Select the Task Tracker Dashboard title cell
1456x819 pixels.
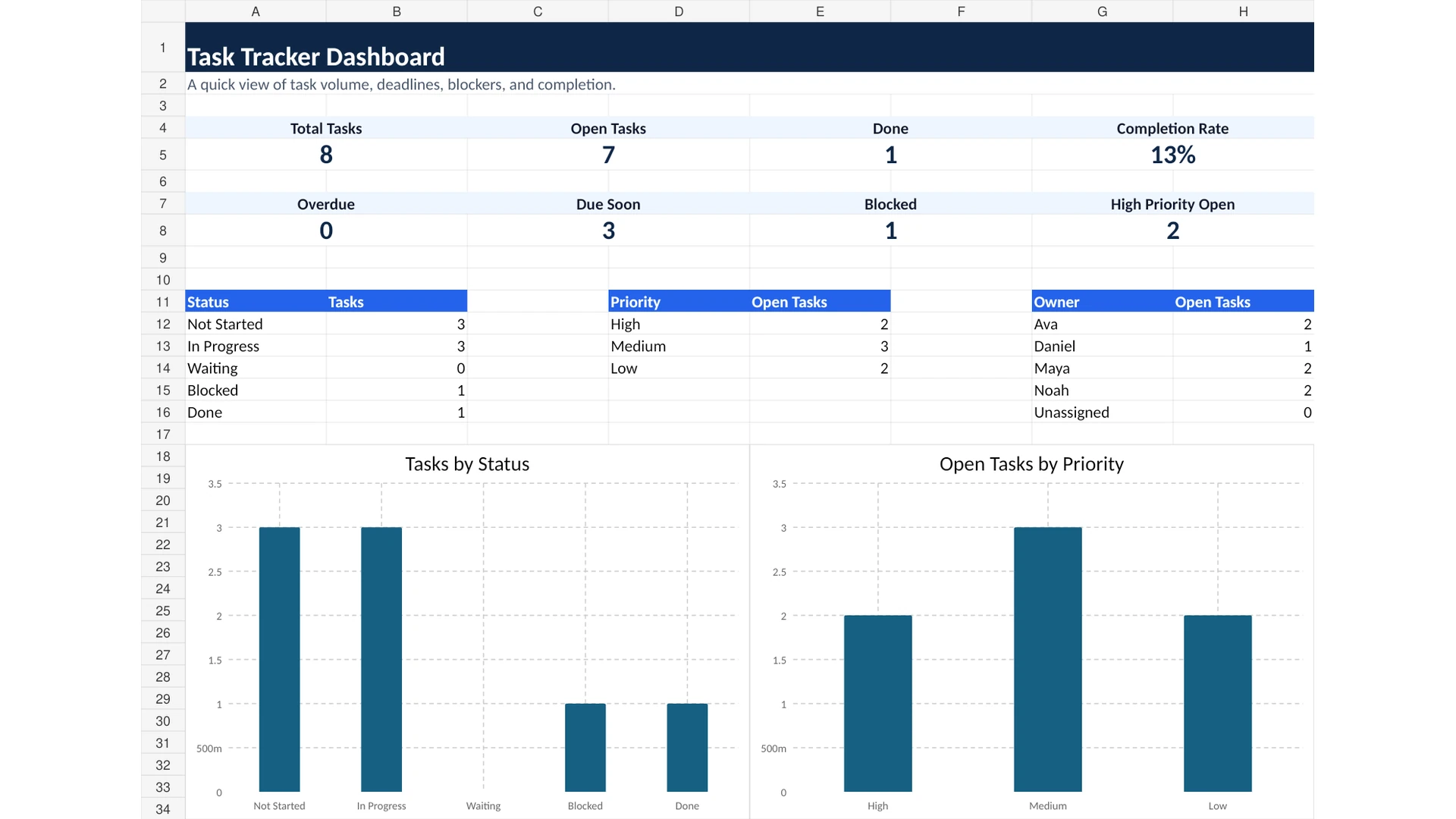(749, 47)
